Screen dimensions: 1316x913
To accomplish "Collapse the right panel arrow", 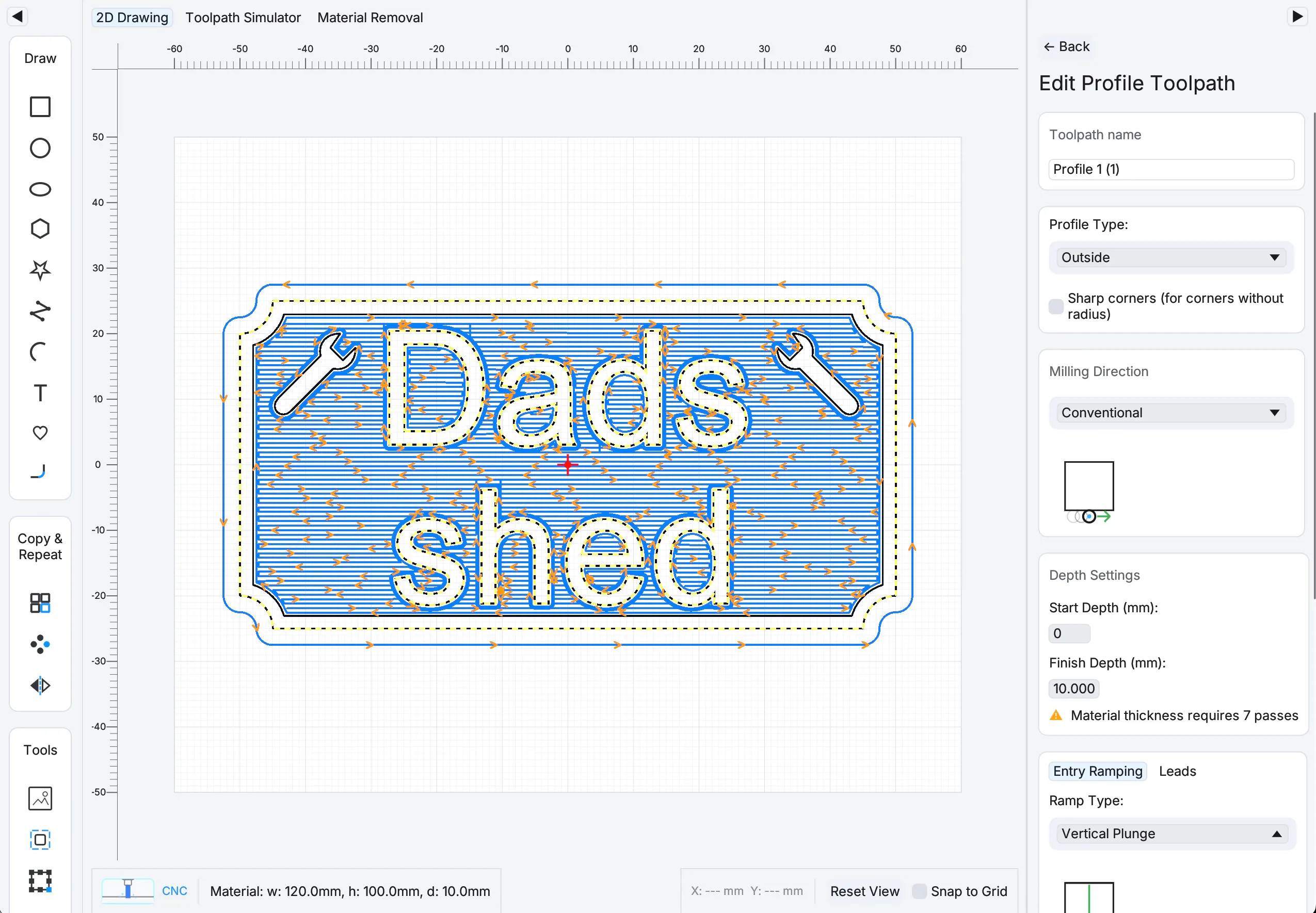I will [x=1297, y=17].
